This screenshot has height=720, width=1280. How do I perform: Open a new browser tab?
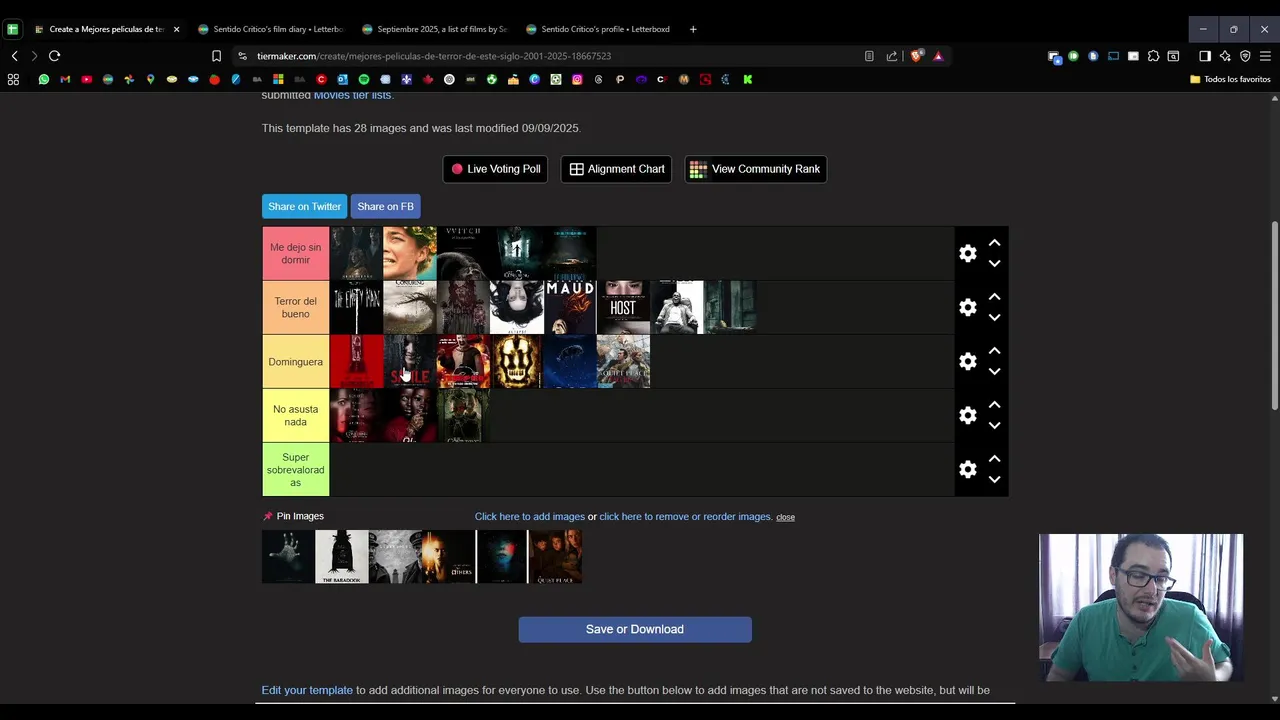click(693, 29)
